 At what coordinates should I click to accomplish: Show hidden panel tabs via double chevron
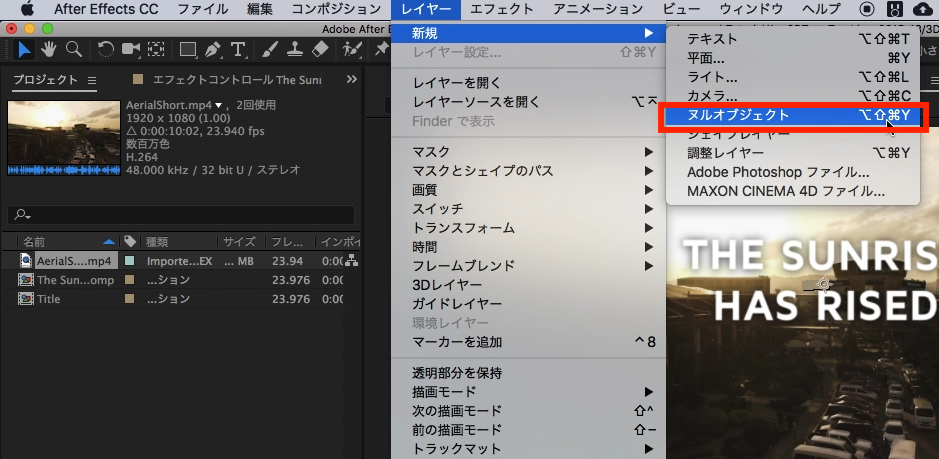(352, 80)
